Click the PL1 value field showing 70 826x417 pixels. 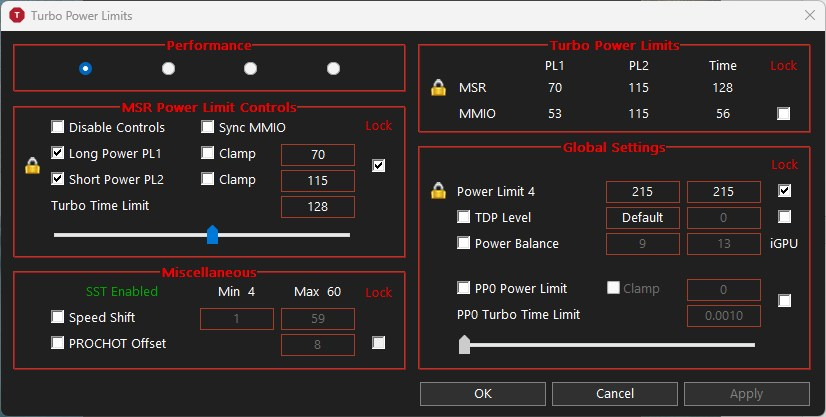point(318,155)
